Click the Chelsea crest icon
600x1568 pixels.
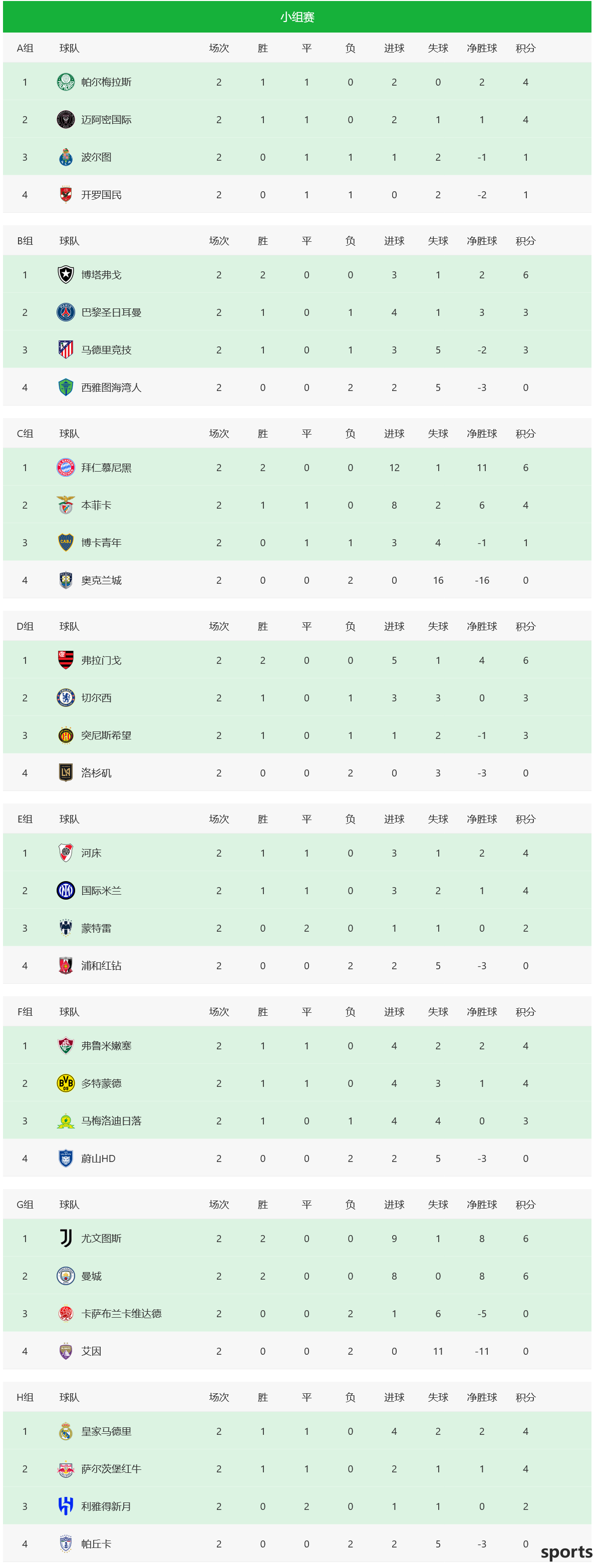pos(66,697)
